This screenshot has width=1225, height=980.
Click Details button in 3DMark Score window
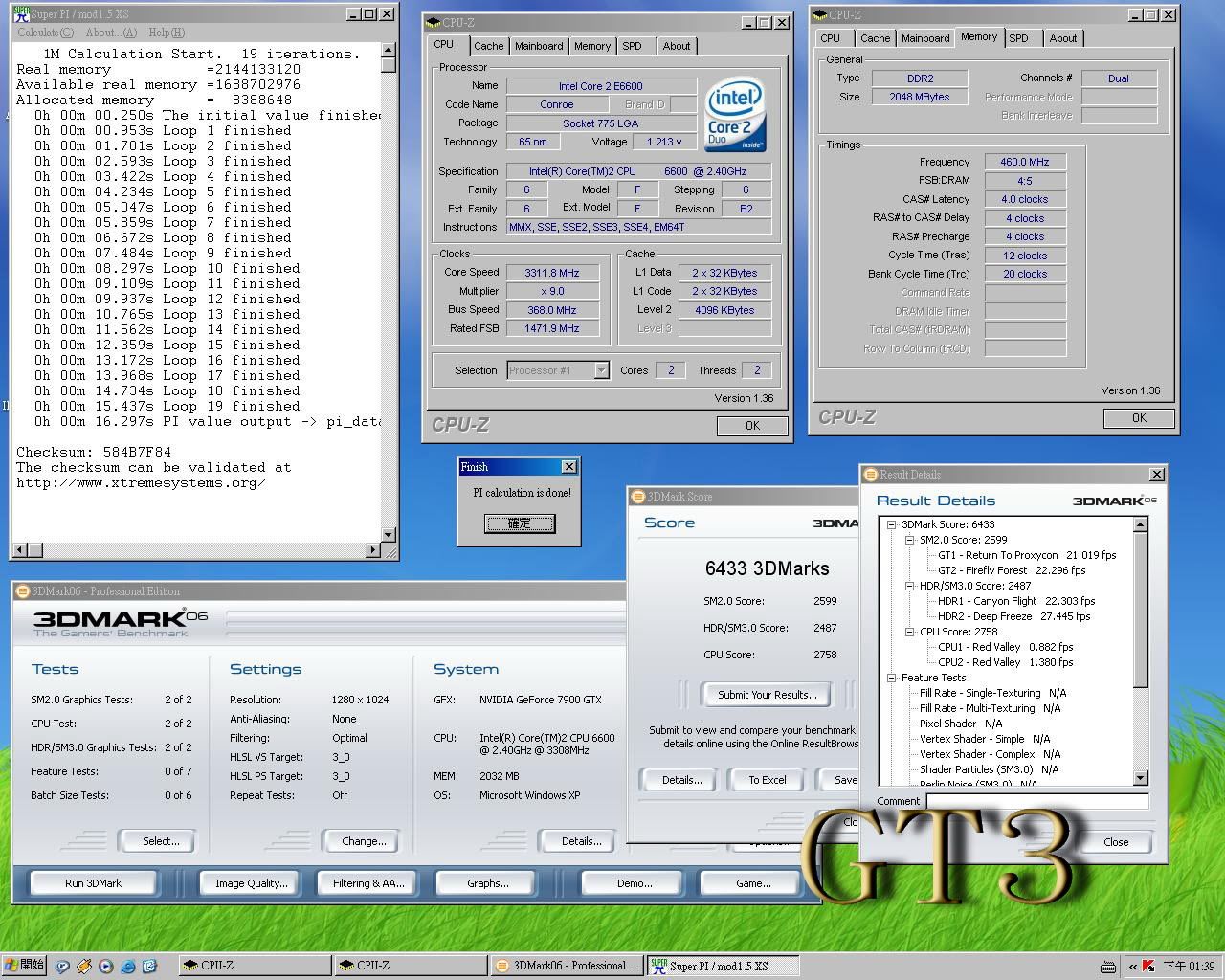(x=681, y=780)
